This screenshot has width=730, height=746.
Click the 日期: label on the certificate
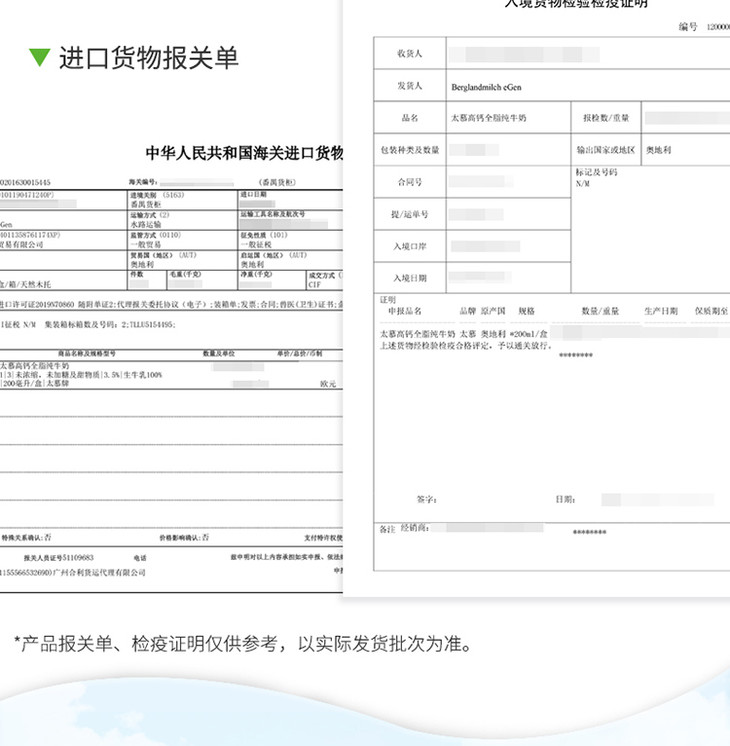[x=565, y=500]
